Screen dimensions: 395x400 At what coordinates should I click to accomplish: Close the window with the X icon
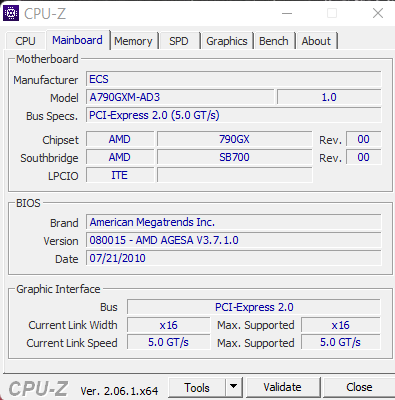point(378,13)
